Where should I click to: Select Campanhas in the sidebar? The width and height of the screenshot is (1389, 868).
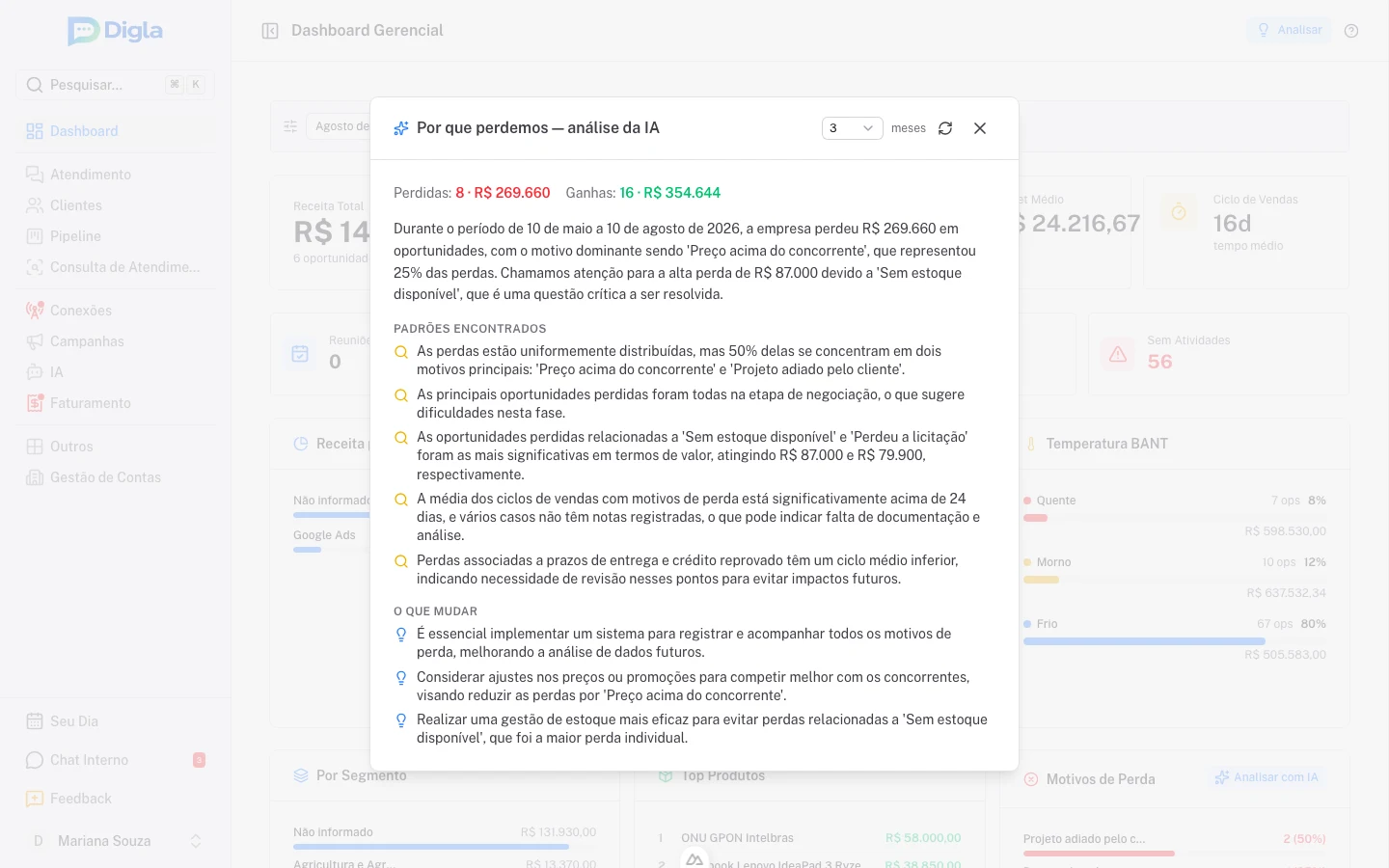tap(116, 341)
